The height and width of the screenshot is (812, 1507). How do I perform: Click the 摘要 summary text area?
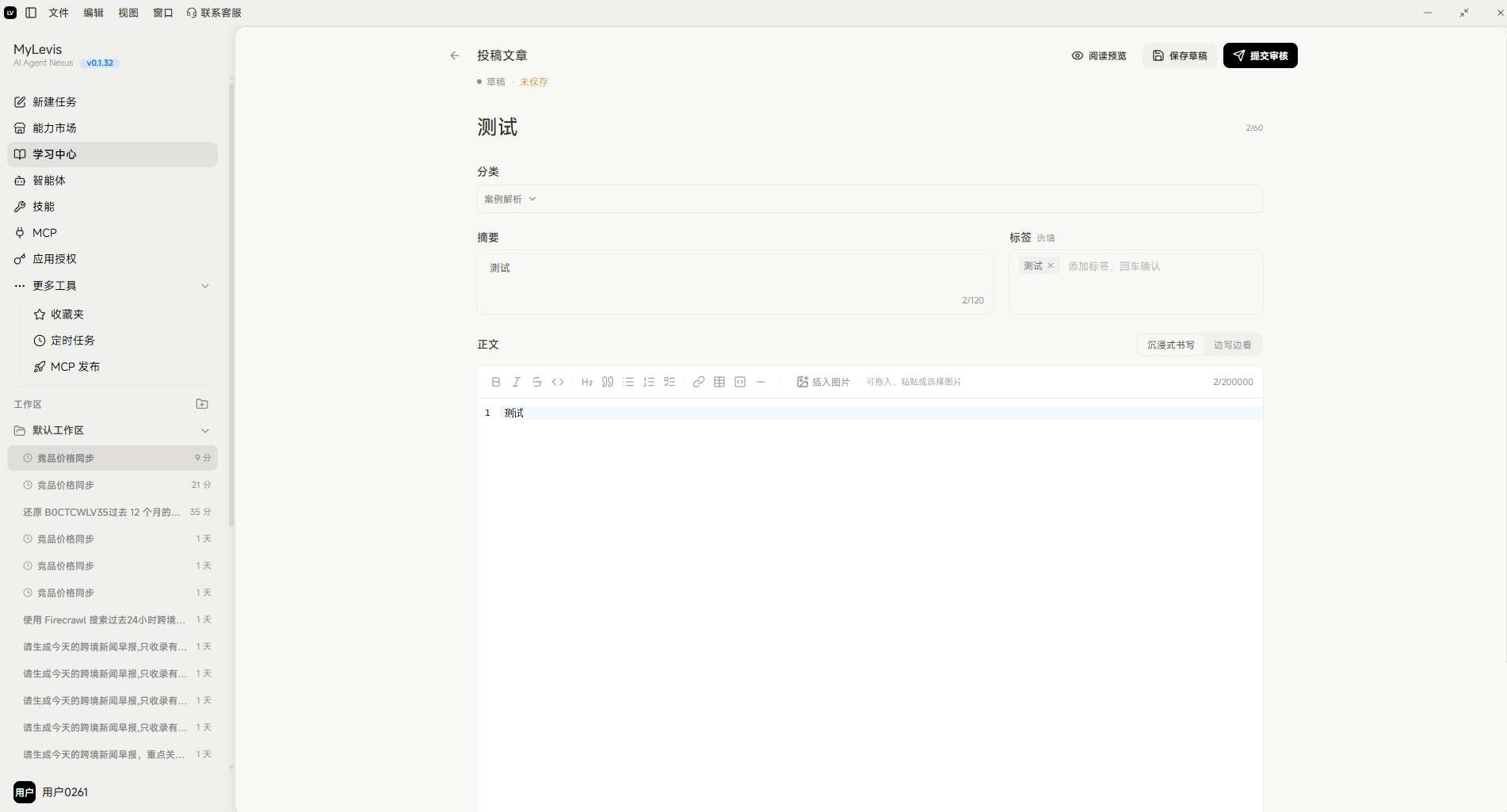735,282
